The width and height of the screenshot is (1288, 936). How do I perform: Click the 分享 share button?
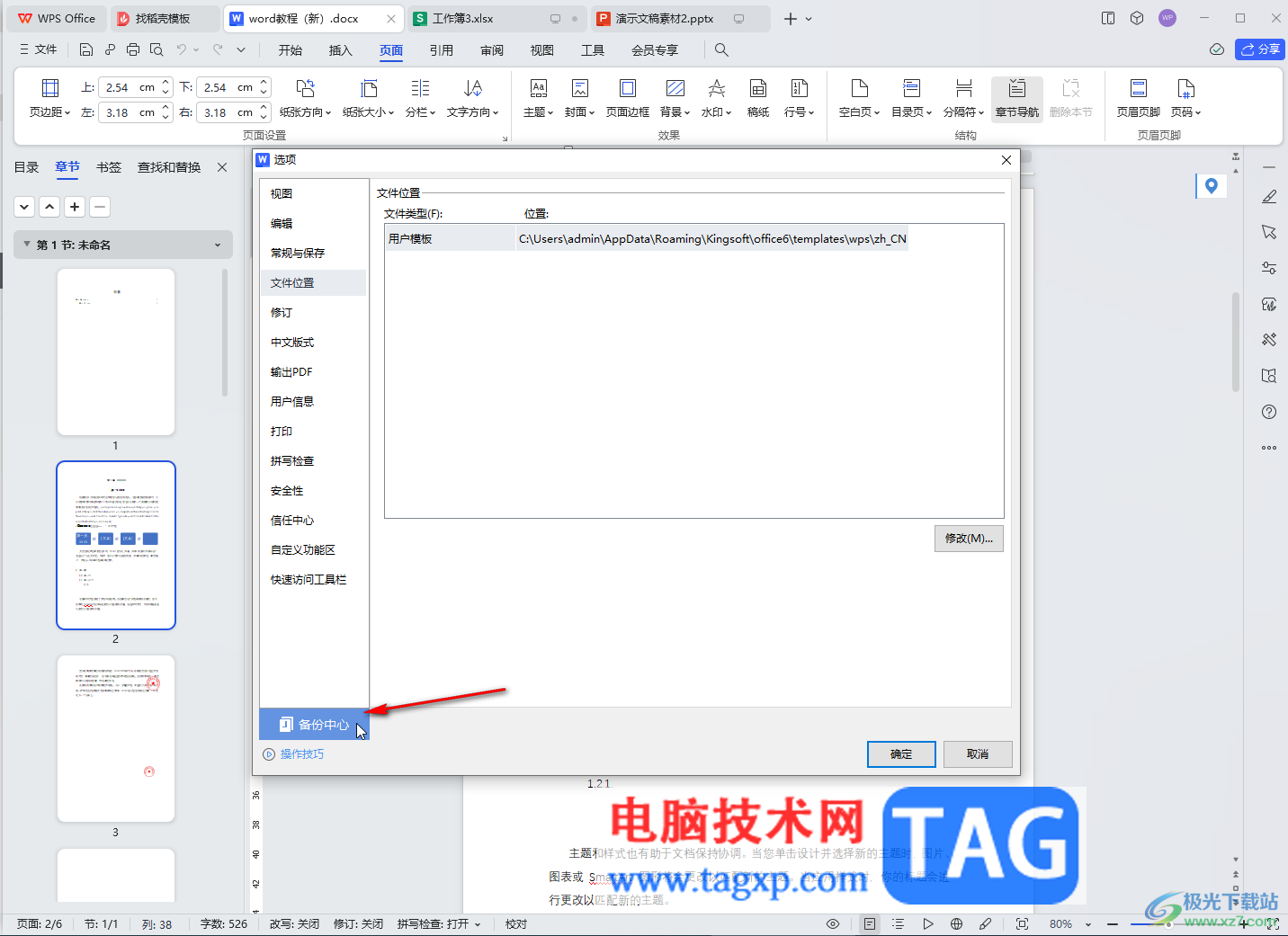pyautogui.click(x=1260, y=49)
